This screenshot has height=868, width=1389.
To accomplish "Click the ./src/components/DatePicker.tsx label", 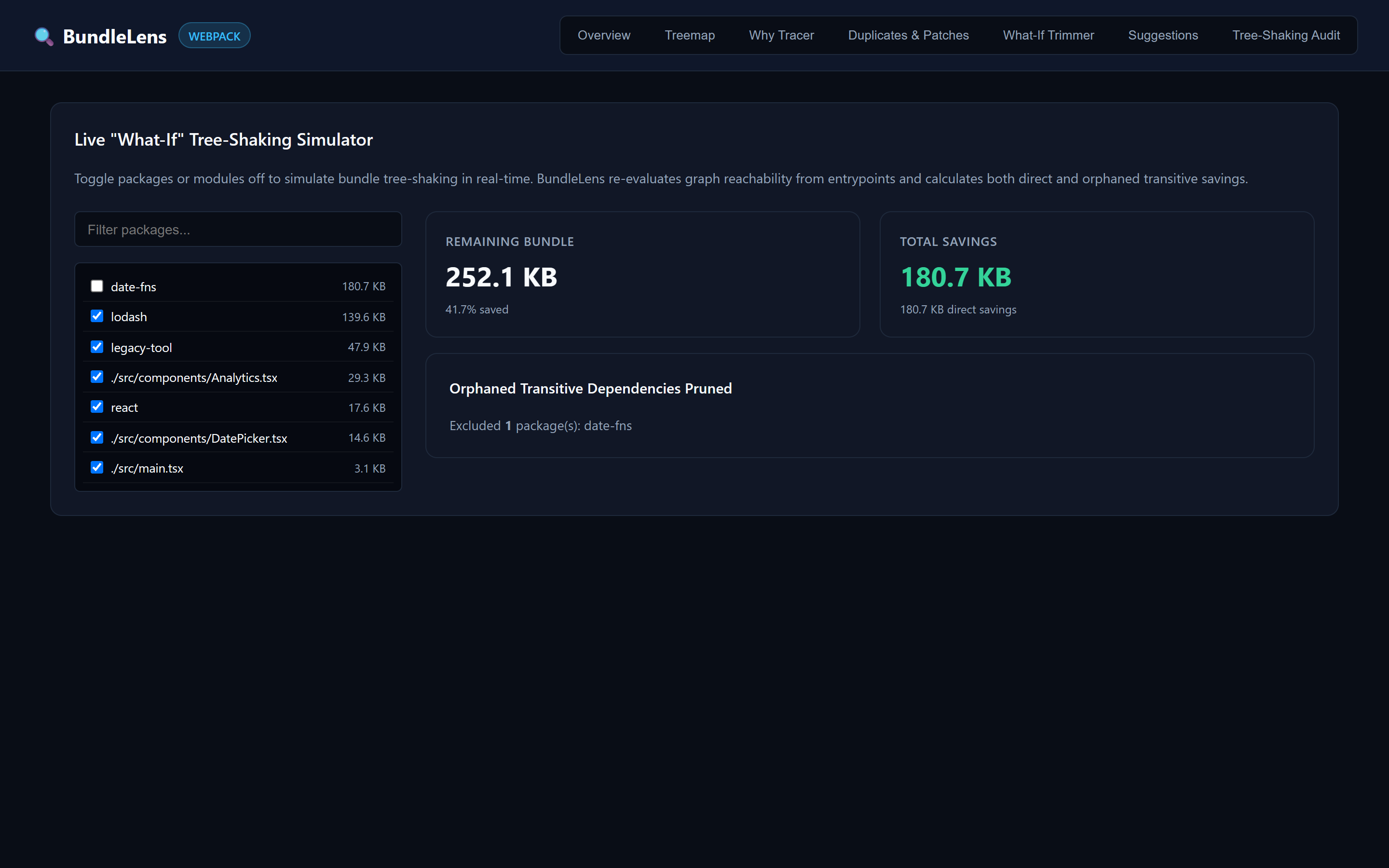I will click(199, 438).
